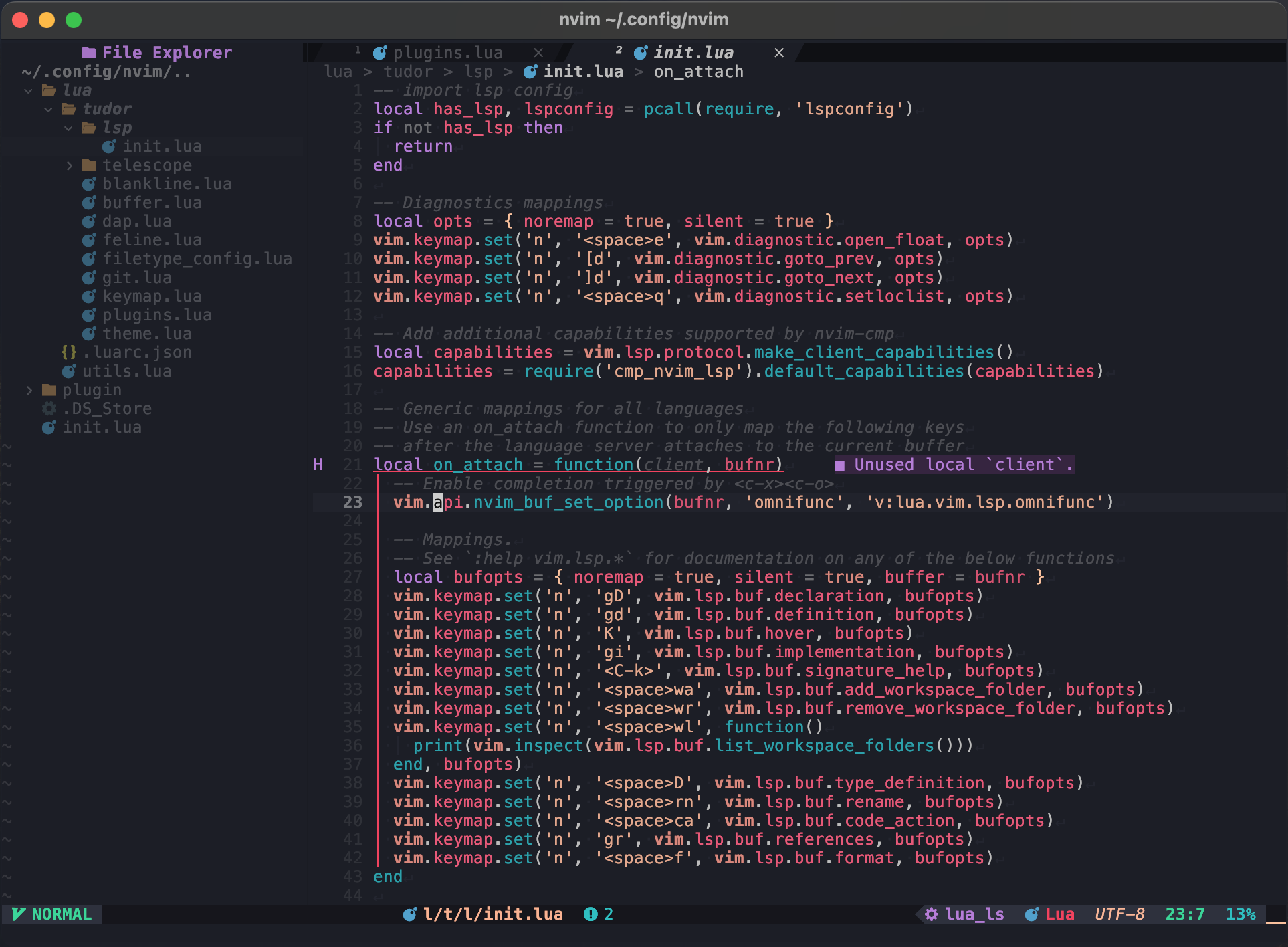This screenshot has width=1288, height=947.
Task: Click the Lua icon beside filetype_config.lua
Action: pos(89,259)
